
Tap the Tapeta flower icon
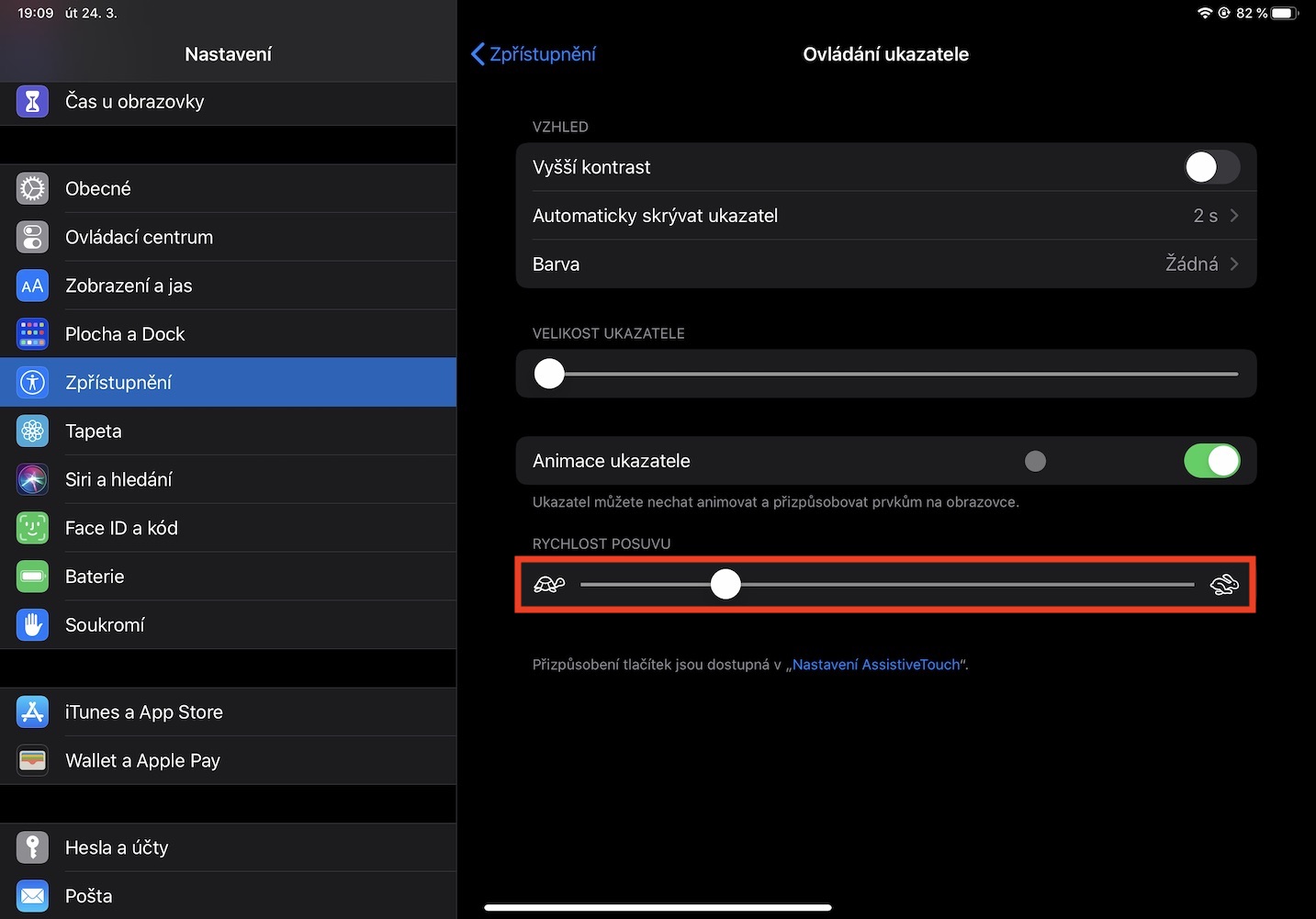[32, 431]
